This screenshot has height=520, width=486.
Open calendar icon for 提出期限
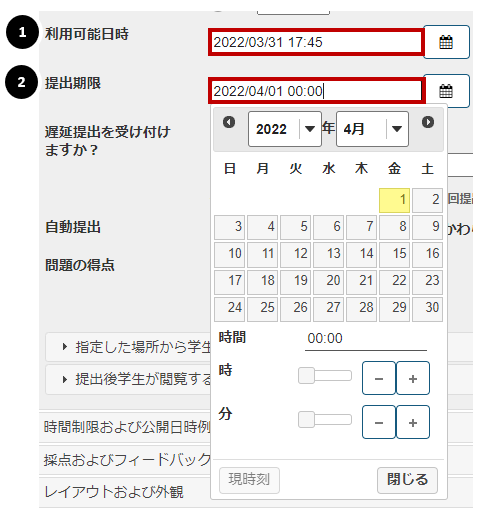point(446,91)
